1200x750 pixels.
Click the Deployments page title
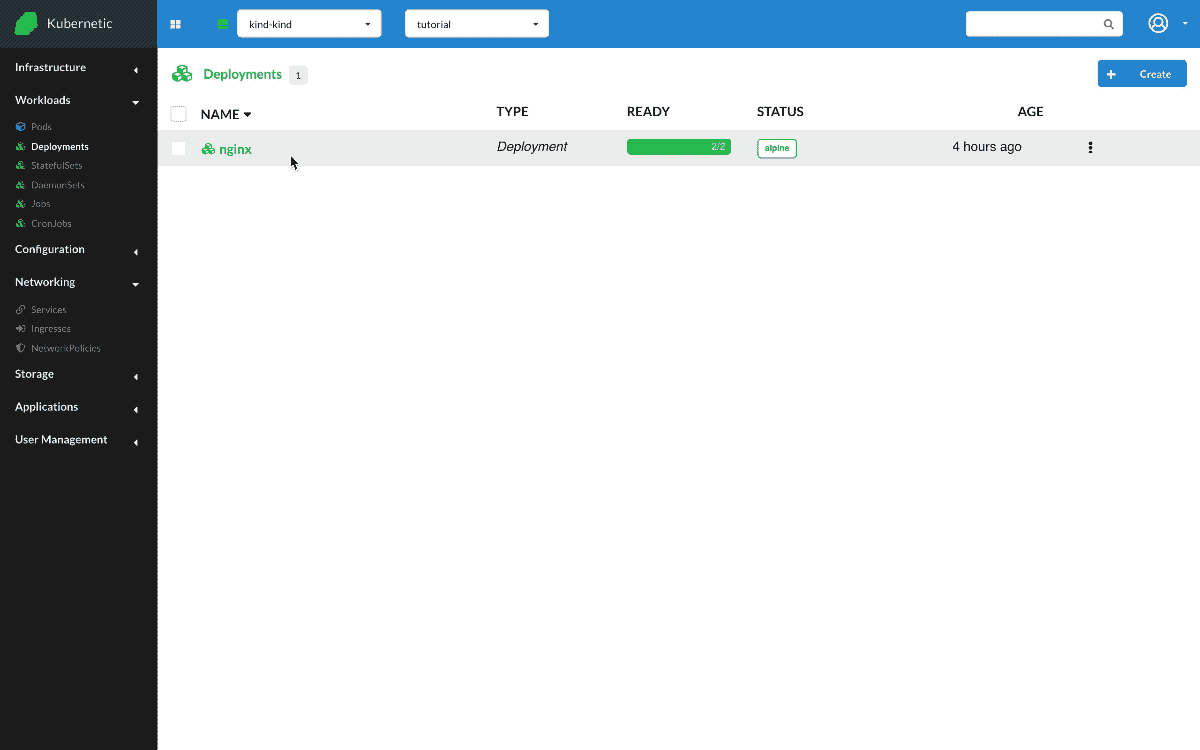click(242, 74)
